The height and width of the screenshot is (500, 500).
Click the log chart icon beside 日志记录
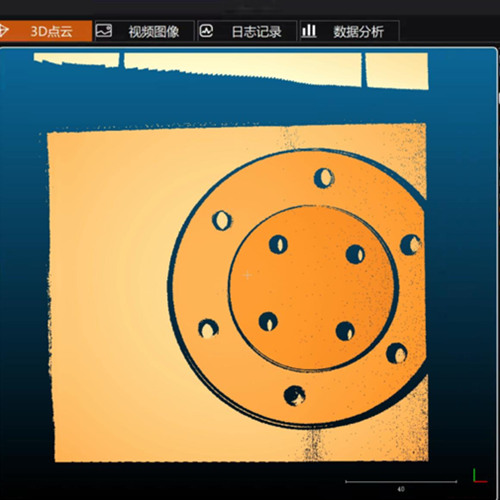click(206, 31)
